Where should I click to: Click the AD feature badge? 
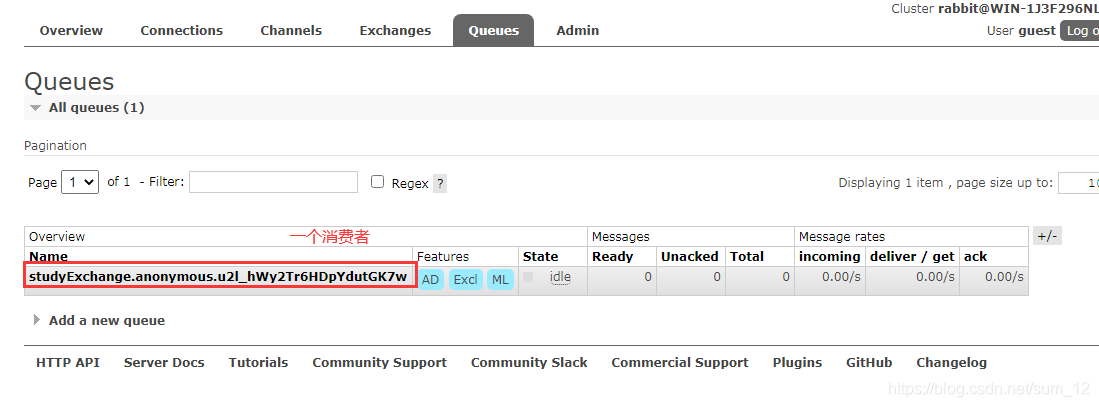pos(430,280)
